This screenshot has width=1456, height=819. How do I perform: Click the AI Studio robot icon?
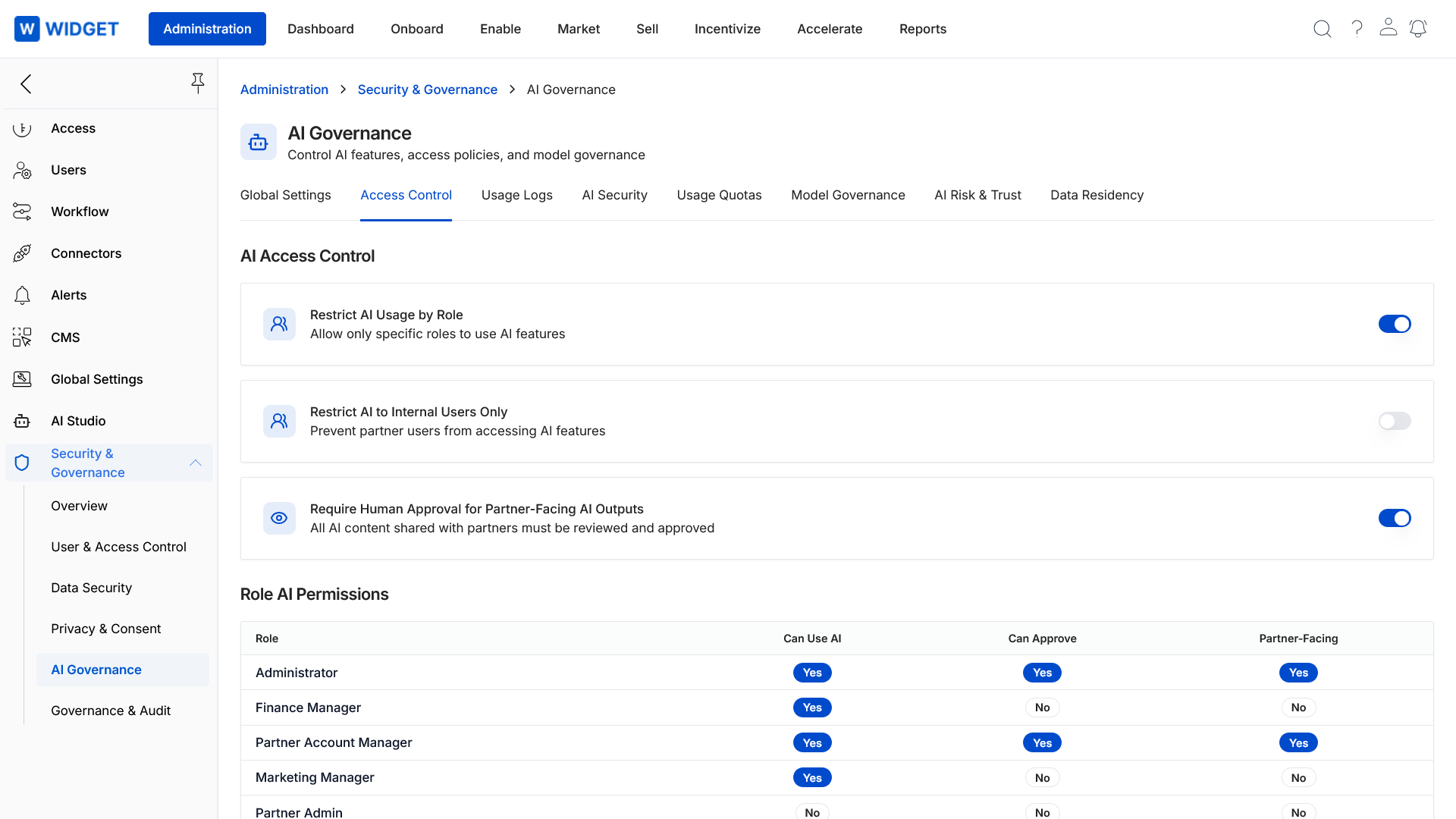(x=22, y=421)
